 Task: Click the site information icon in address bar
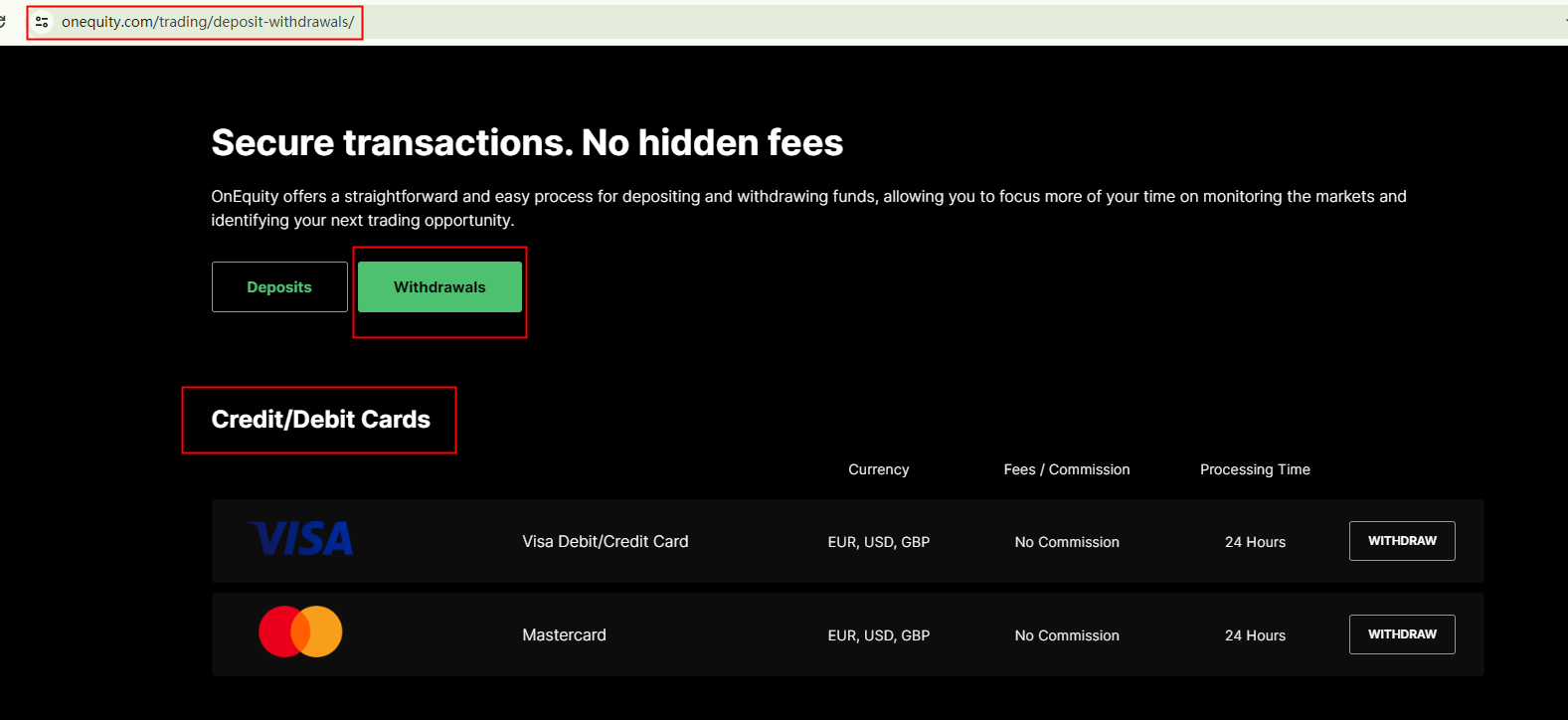[42, 21]
